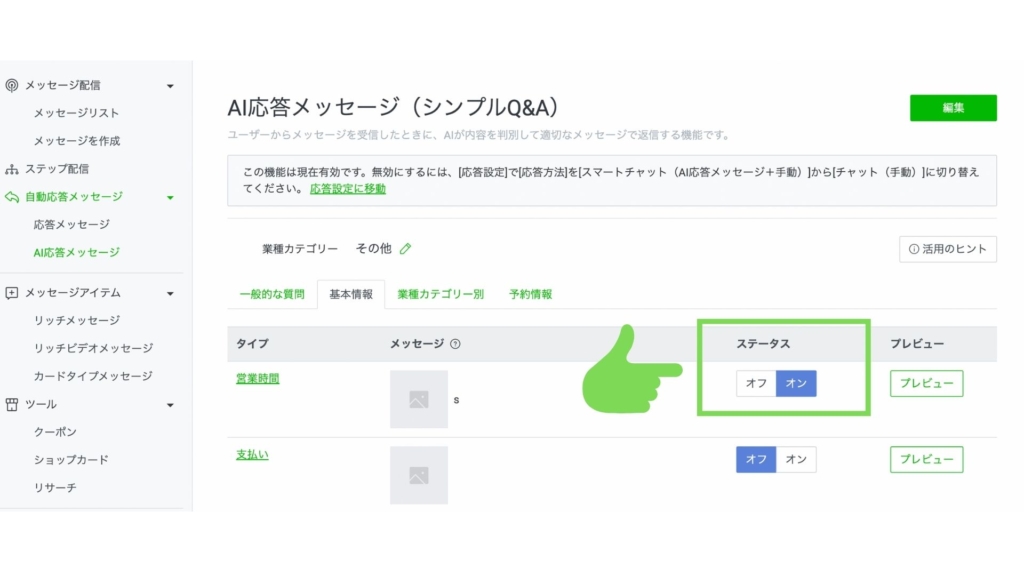
Task: Click the auto-reply message arrow icon
Action: 12,197
